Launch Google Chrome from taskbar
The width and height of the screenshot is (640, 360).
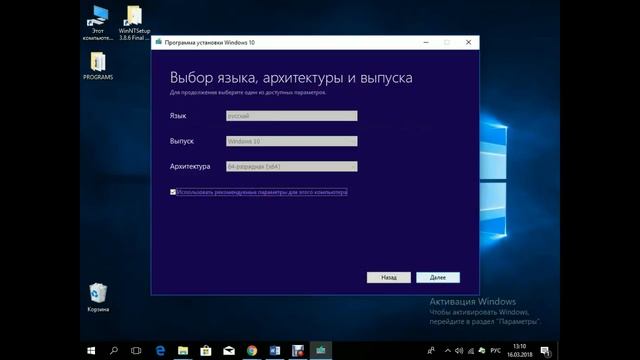(x=252, y=351)
